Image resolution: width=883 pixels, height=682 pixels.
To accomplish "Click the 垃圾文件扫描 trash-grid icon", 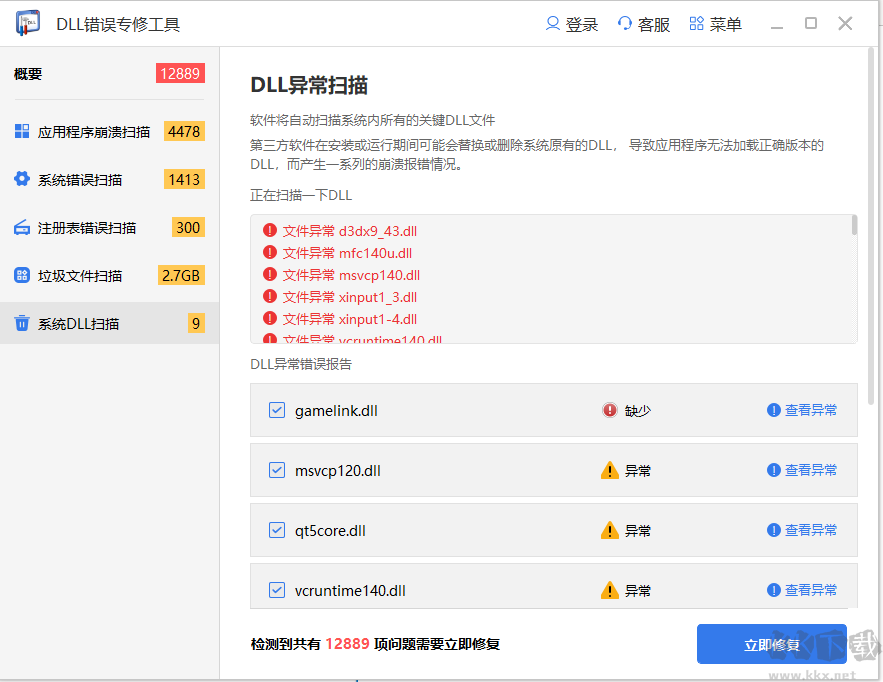I will [22, 275].
